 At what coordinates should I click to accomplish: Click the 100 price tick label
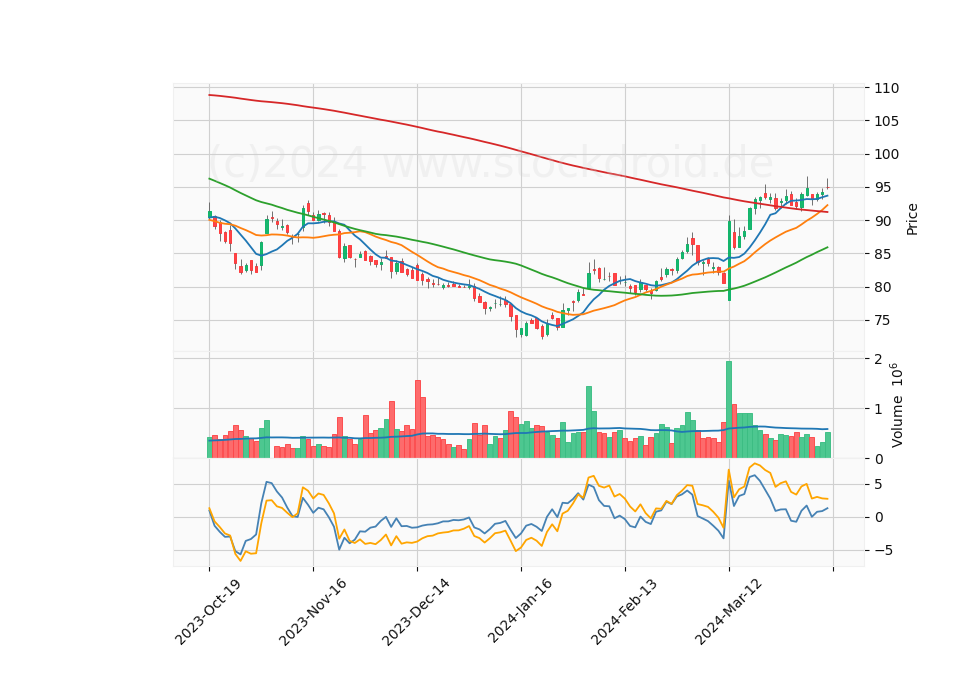[887, 154]
